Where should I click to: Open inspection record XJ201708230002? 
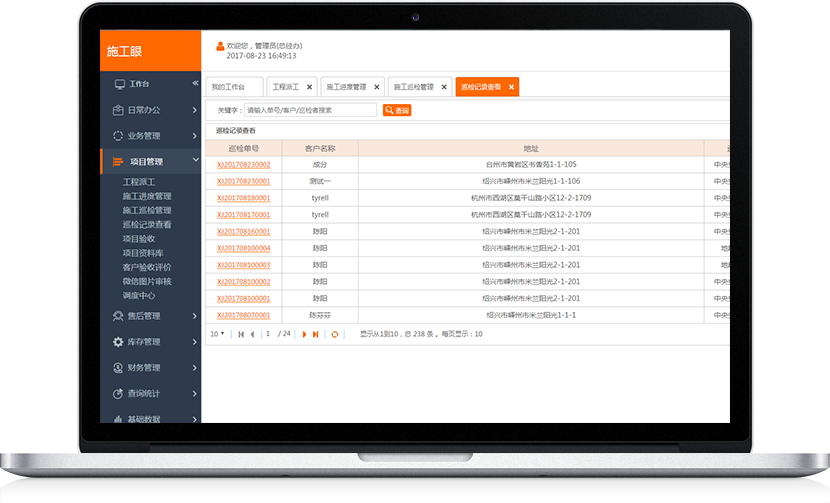pos(243,164)
